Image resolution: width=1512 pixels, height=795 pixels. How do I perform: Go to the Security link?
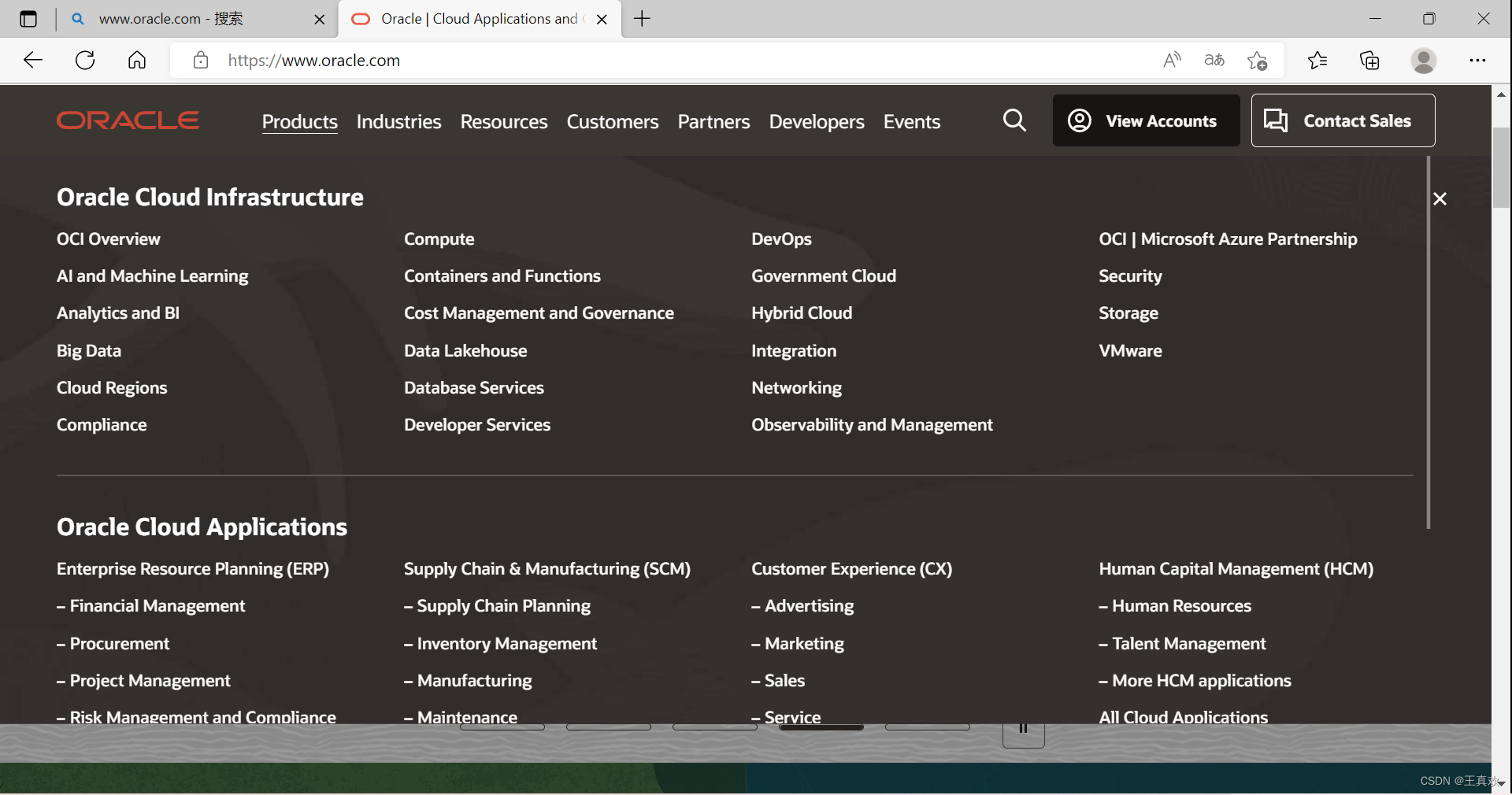click(x=1130, y=276)
